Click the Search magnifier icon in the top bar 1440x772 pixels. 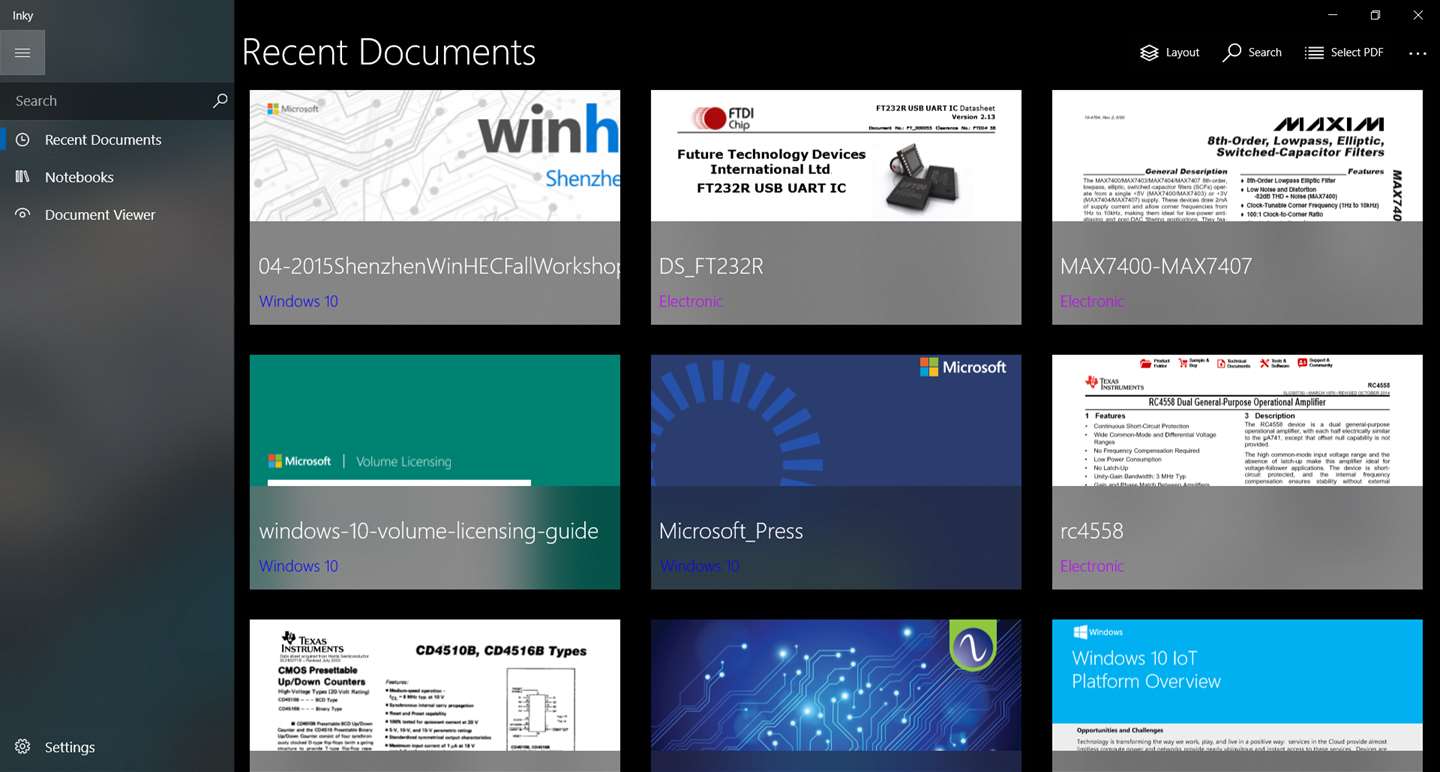(1232, 53)
